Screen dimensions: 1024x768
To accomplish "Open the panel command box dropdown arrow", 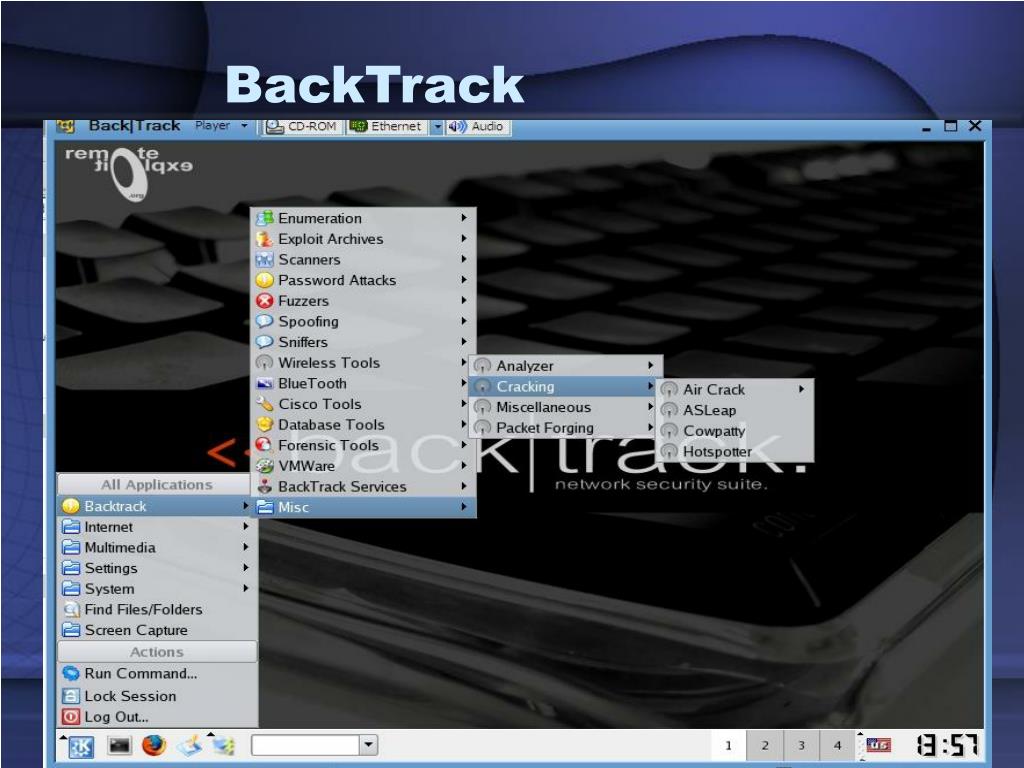I will [x=369, y=745].
